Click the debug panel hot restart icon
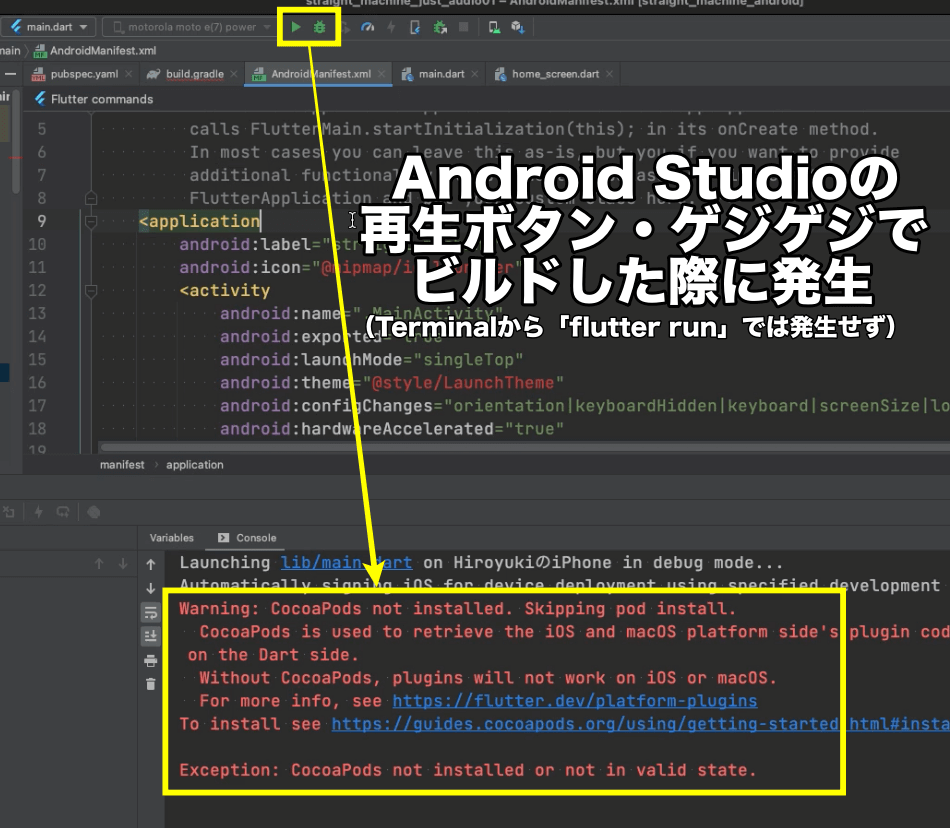 click(62, 512)
